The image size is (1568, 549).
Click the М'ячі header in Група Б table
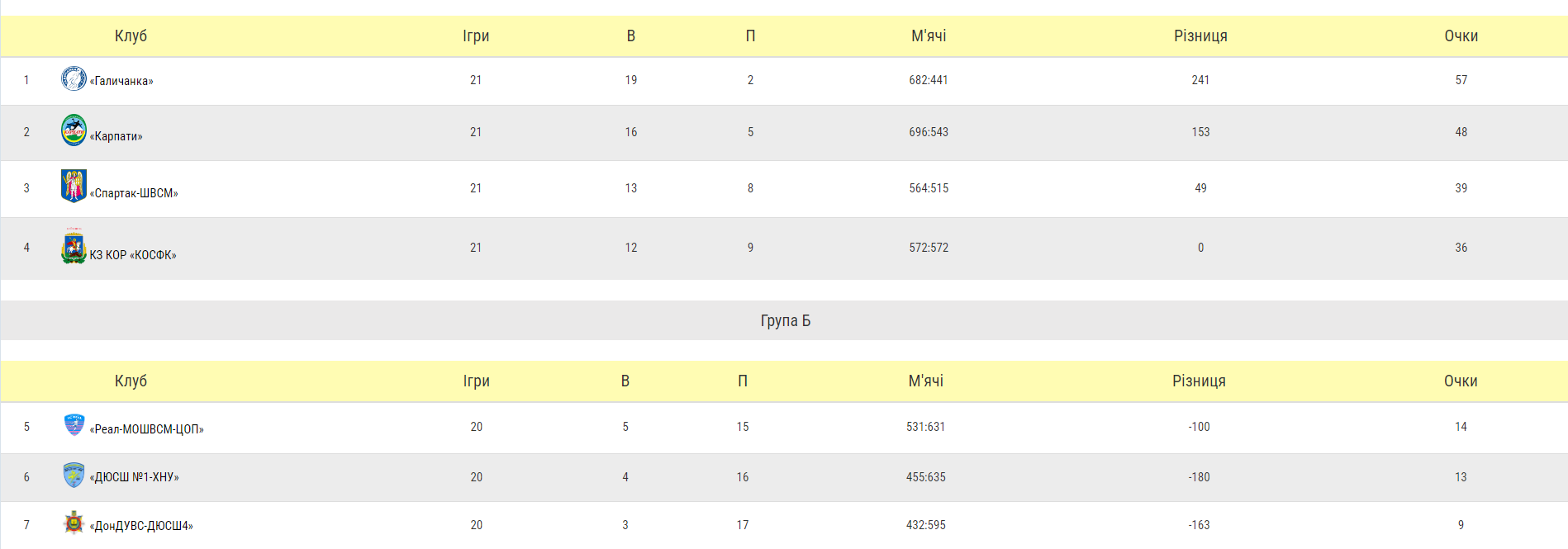[x=925, y=381]
